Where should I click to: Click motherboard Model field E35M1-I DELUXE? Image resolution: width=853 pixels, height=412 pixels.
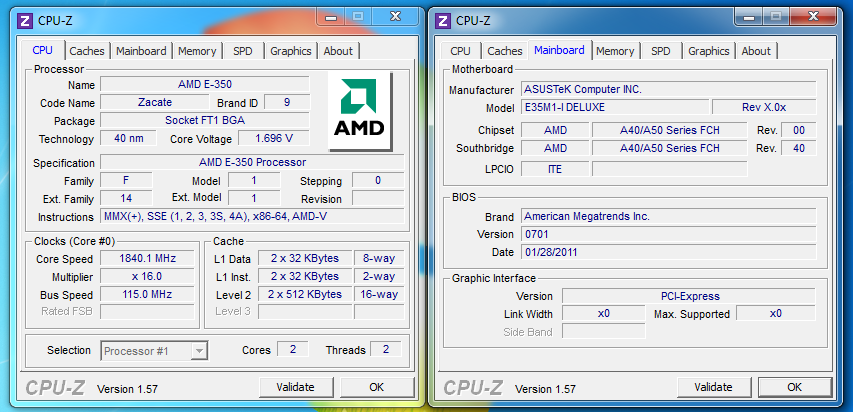tap(615, 107)
